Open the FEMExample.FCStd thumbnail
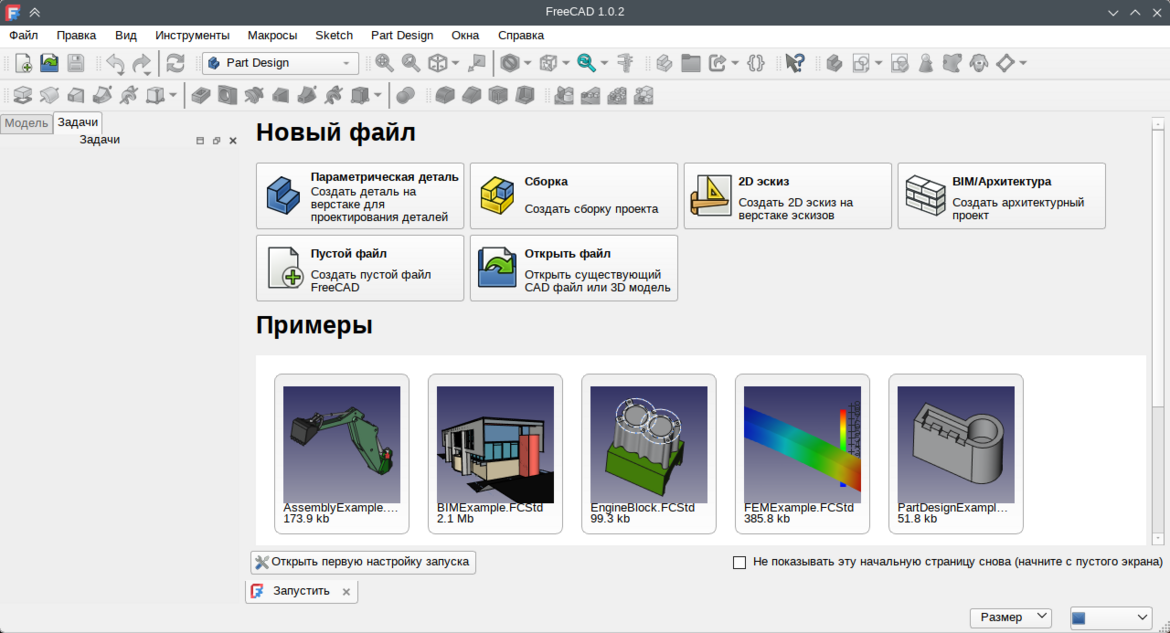Viewport: 1170px width, 633px height. [x=802, y=454]
